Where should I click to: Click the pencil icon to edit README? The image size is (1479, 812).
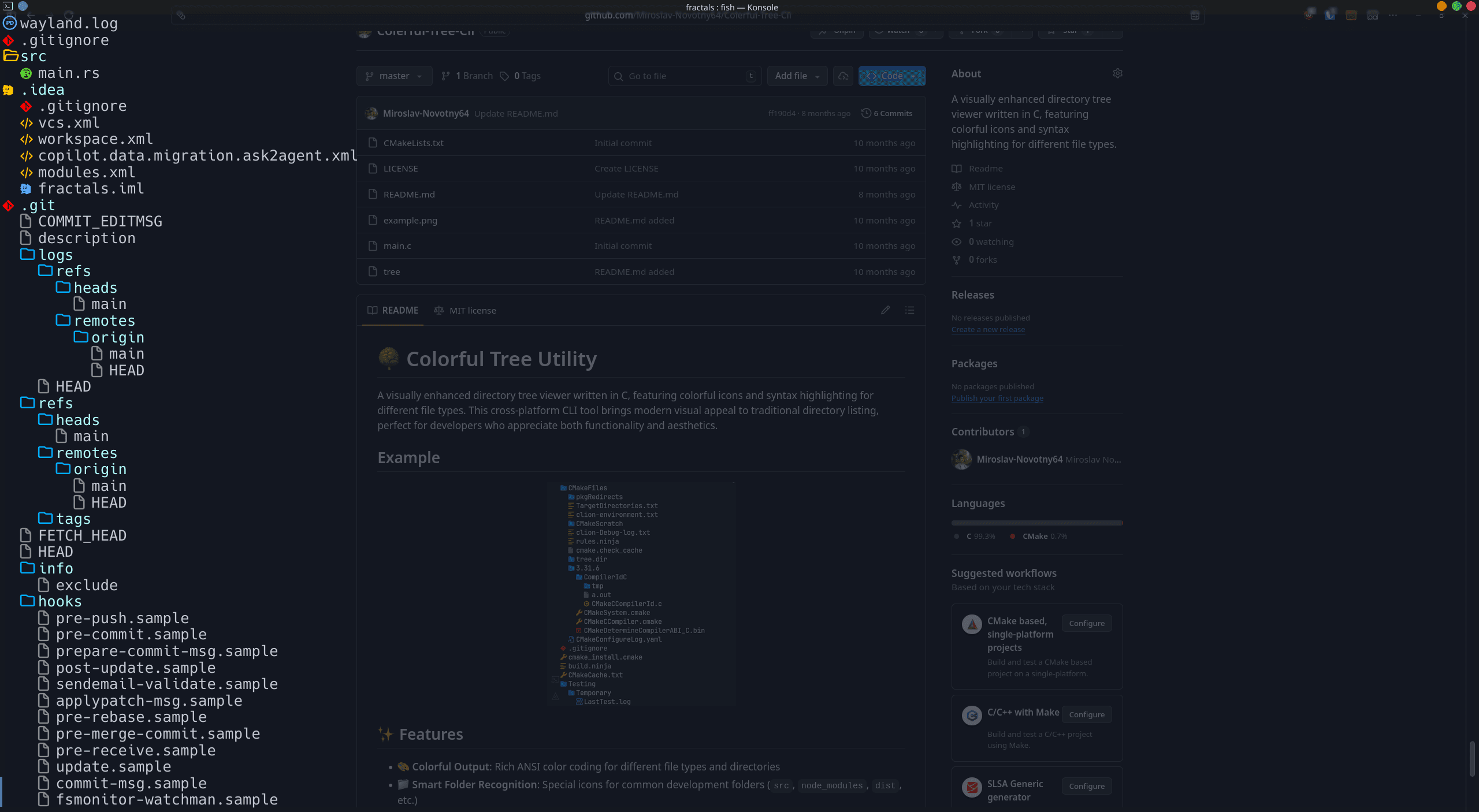click(885, 310)
